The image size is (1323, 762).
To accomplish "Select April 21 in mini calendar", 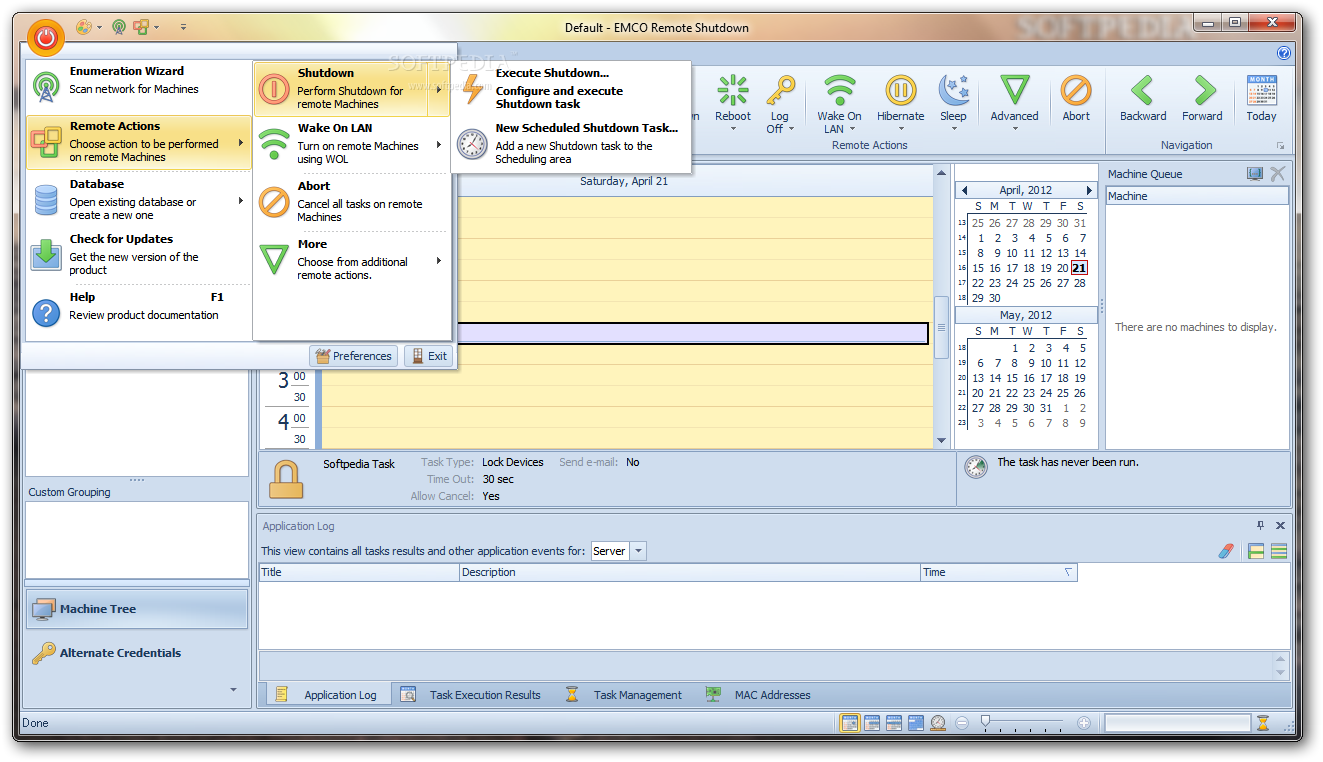I will click(1079, 268).
